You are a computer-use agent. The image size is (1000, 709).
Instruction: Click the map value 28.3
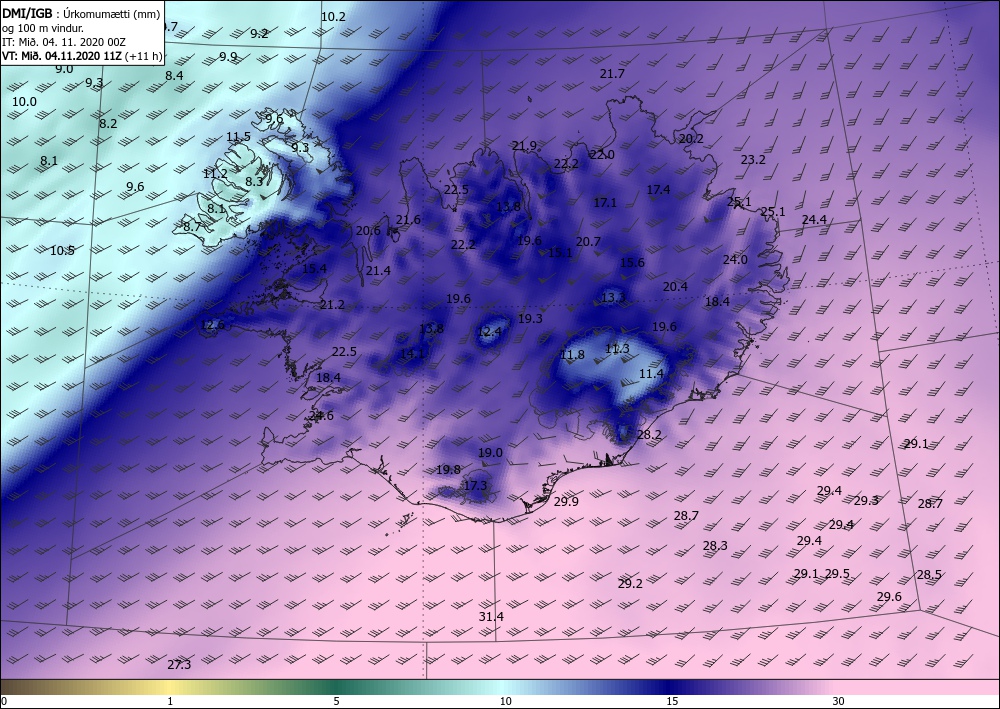pos(715,545)
